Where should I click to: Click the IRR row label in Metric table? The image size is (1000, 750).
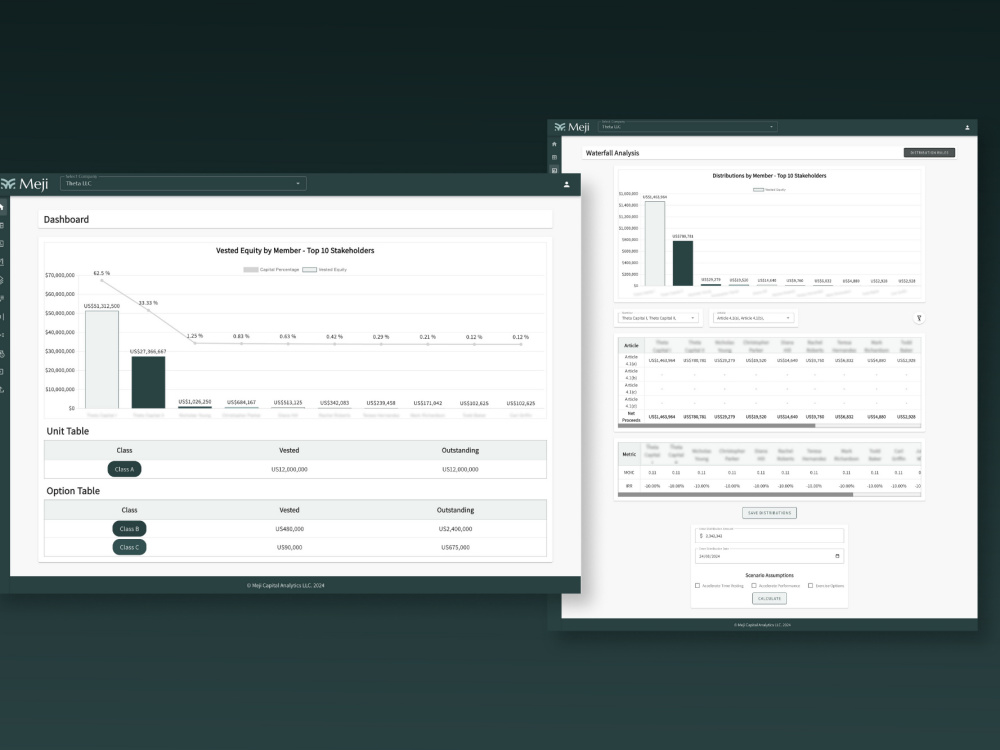pos(629,486)
